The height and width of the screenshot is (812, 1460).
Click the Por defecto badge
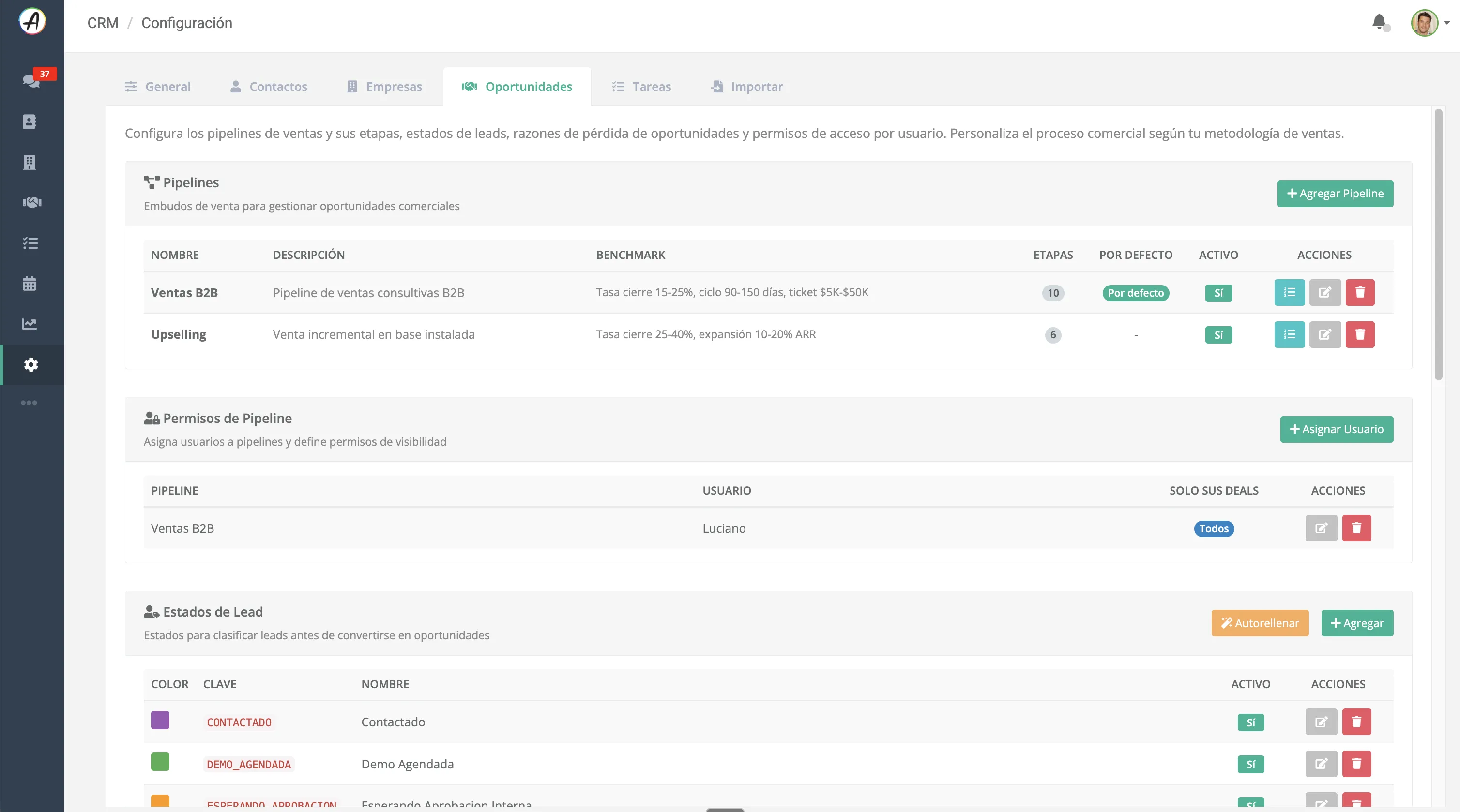point(1135,293)
